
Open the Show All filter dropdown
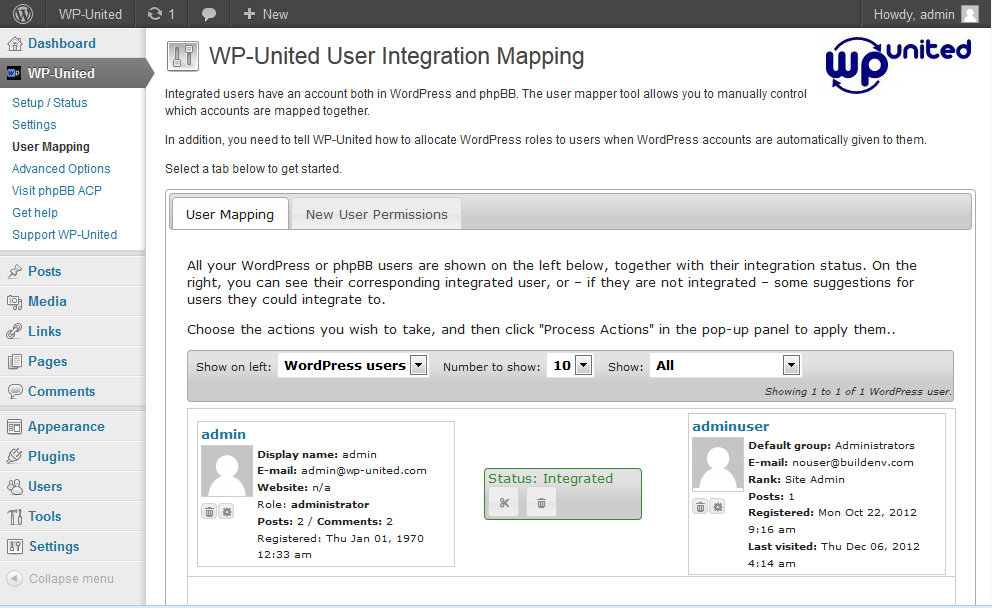pyautogui.click(x=726, y=365)
